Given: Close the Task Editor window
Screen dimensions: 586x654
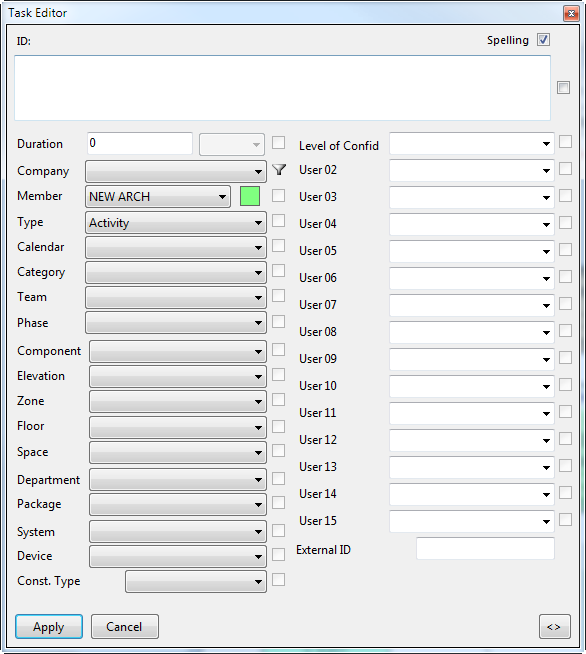Looking at the screenshot, I should (571, 13).
